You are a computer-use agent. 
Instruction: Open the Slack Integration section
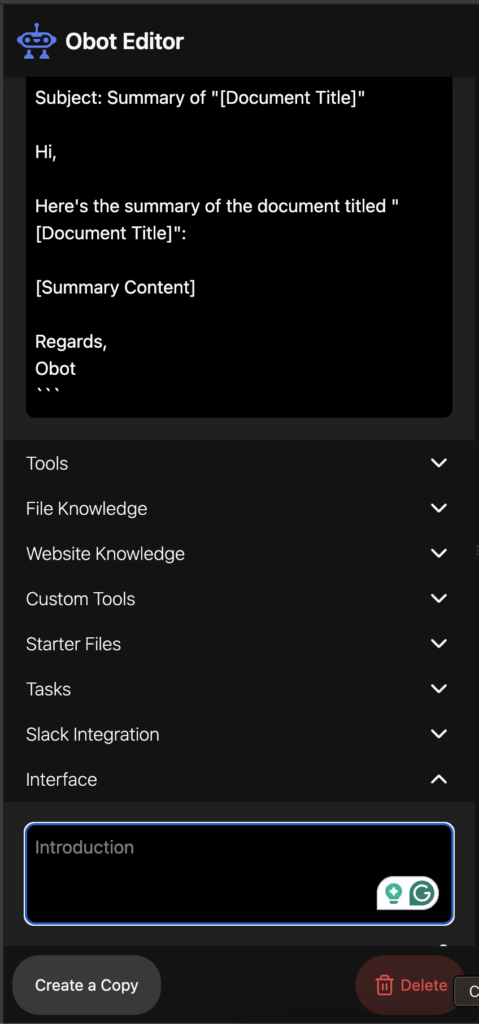click(239, 734)
